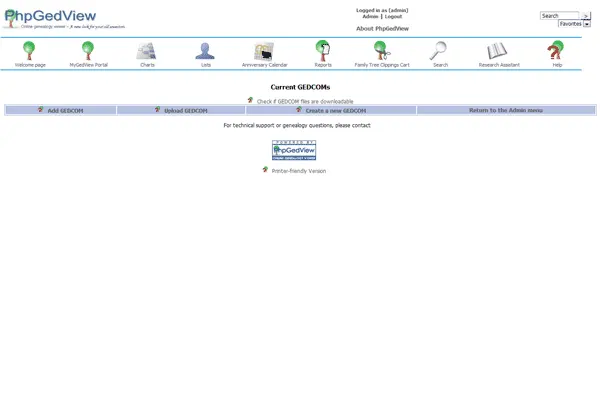Screen dimensions: 600x400
Task: Click the search submit arrow button
Action: [586, 16]
